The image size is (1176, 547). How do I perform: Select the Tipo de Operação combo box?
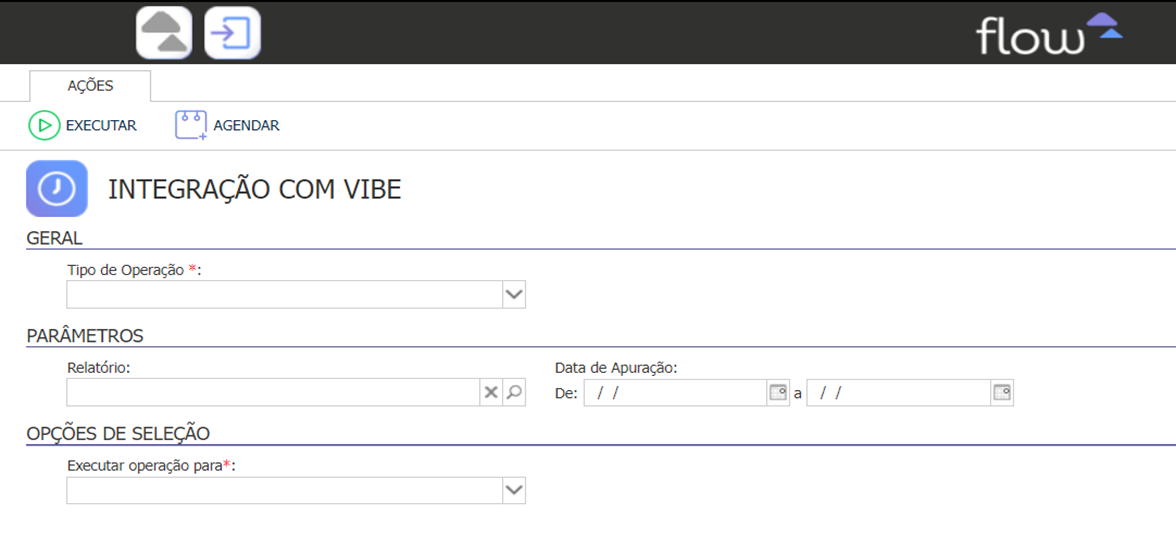click(296, 295)
